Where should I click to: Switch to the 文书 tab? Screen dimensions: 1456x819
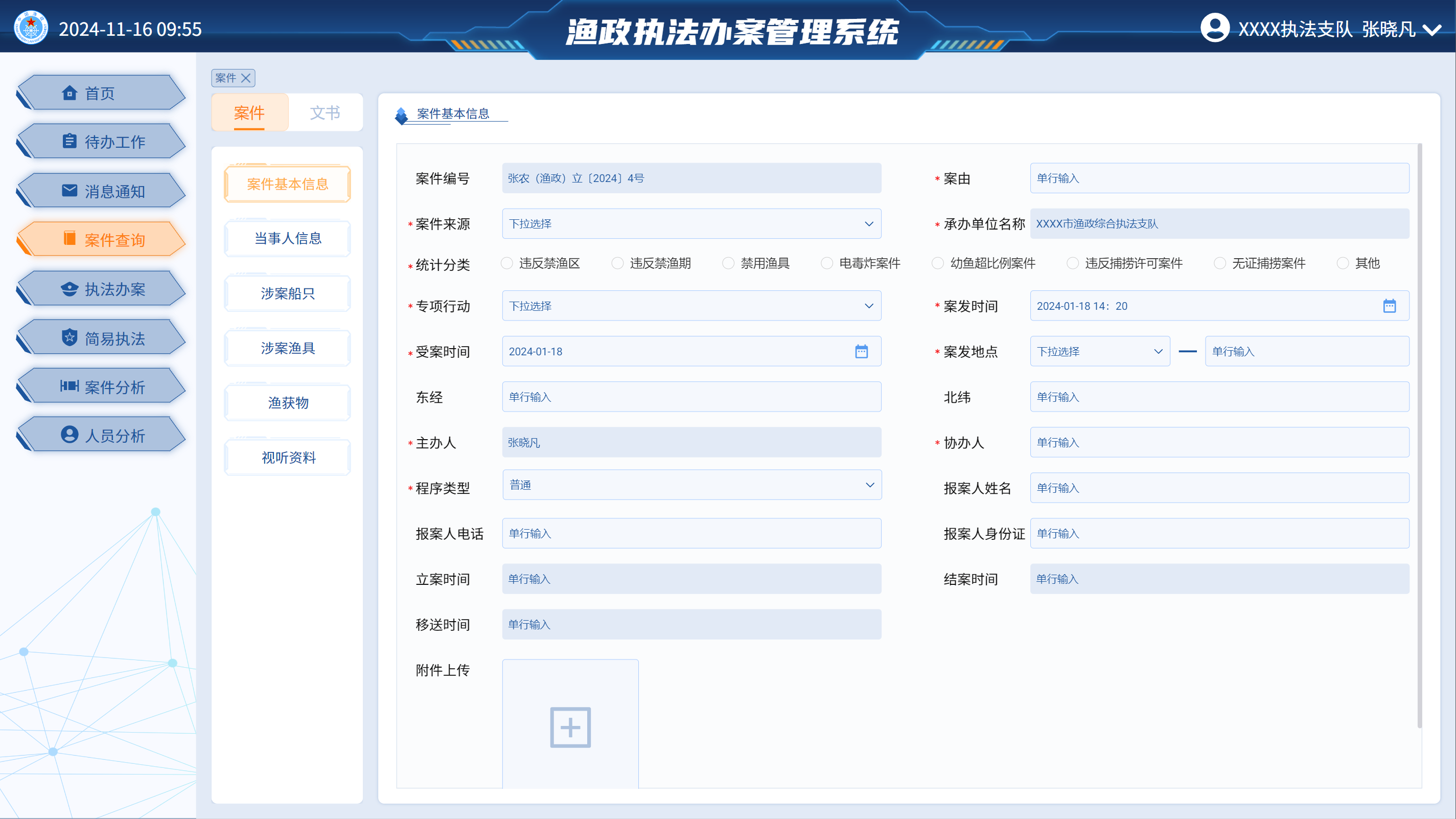[325, 112]
